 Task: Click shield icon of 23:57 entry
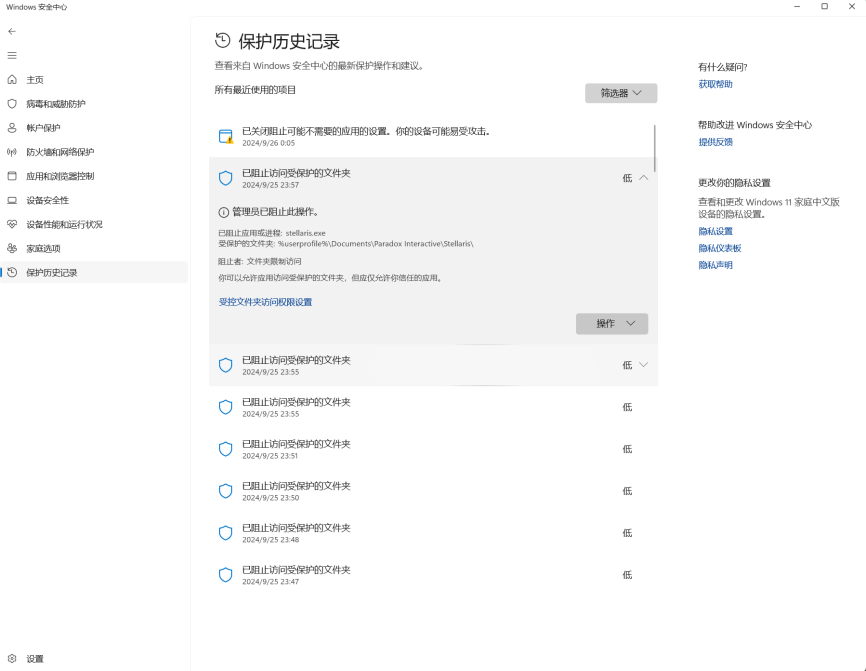(225, 178)
